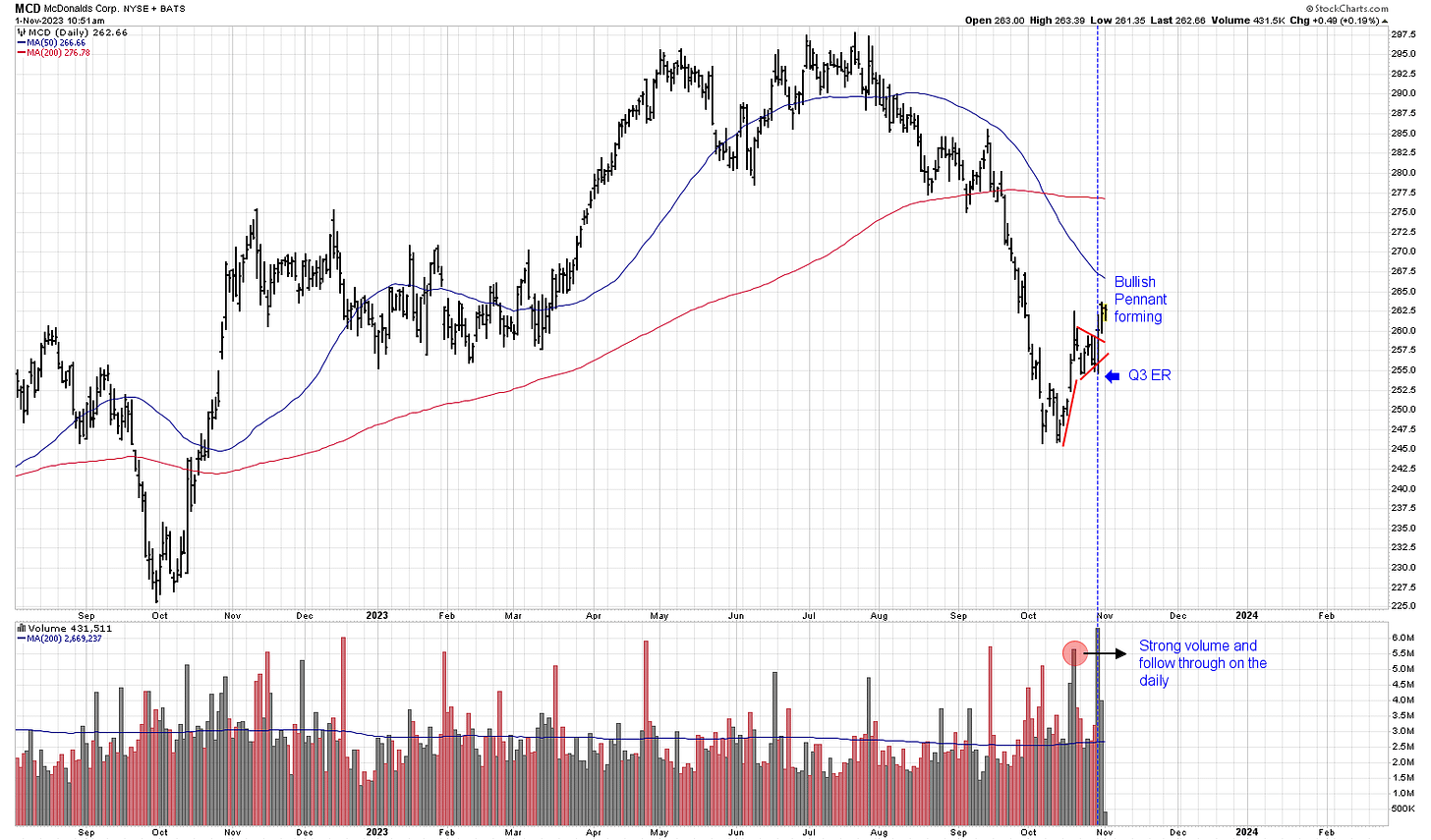1431x840 pixels.
Task: Click the yellow-highlighted latest price bar
Action: pyautogui.click(x=1106, y=313)
